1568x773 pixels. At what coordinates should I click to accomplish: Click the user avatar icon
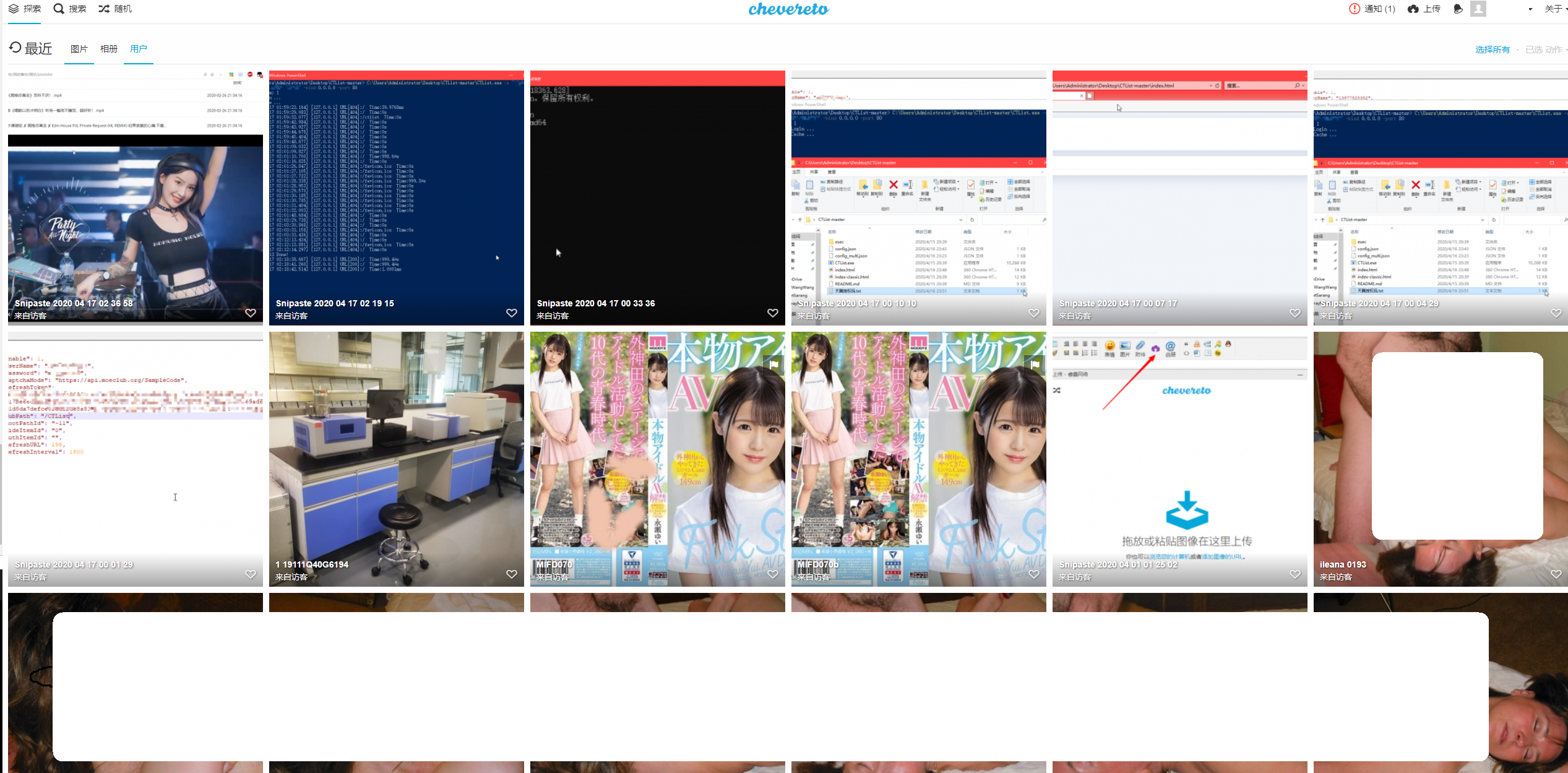1478,9
